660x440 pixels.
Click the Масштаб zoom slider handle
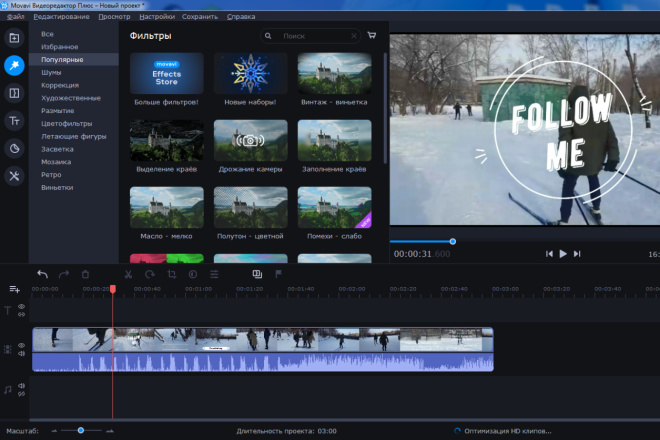[x=81, y=430]
